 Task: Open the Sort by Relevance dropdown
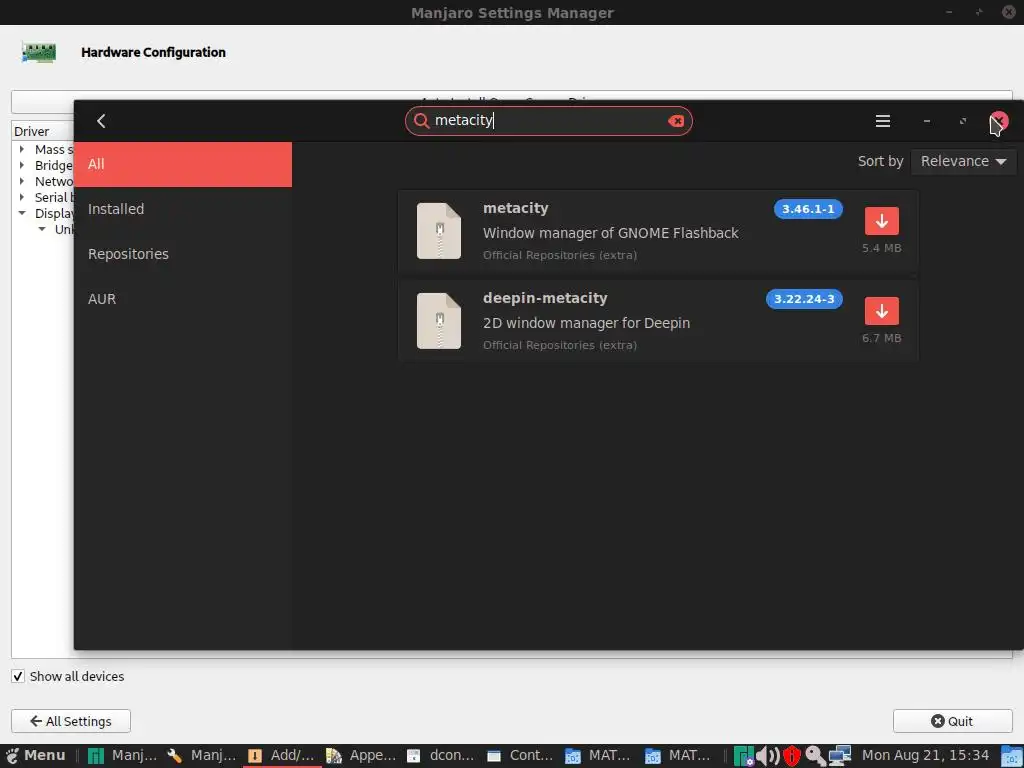tap(963, 161)
